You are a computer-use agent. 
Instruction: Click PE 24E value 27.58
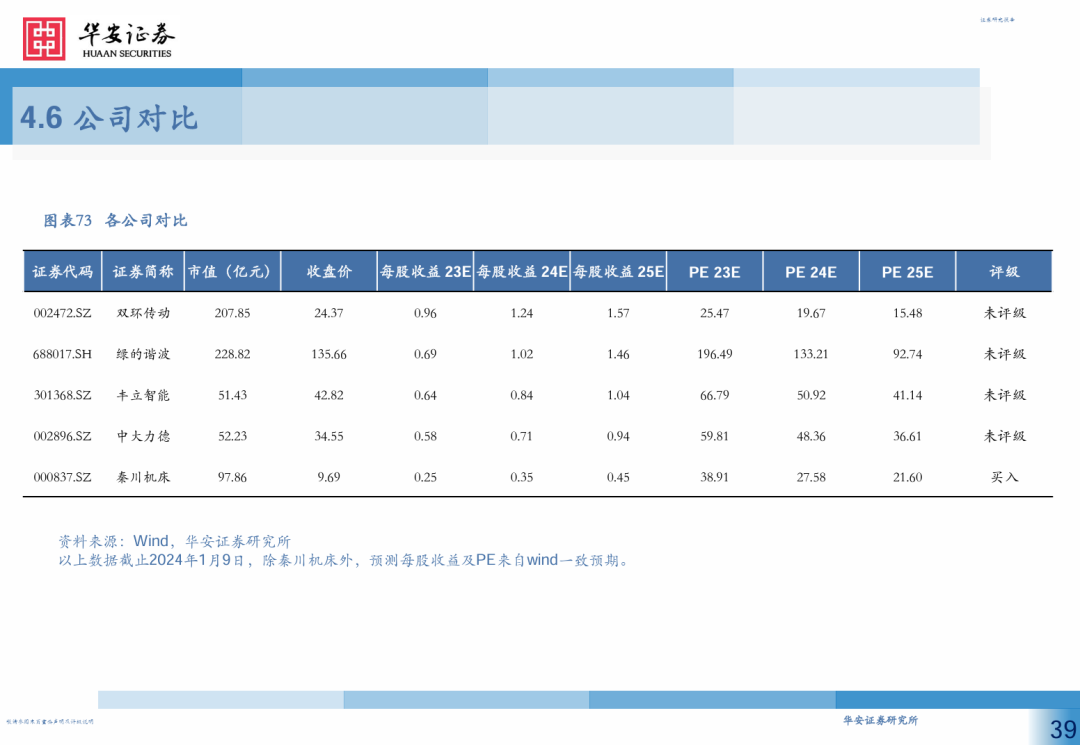(811, 477)
